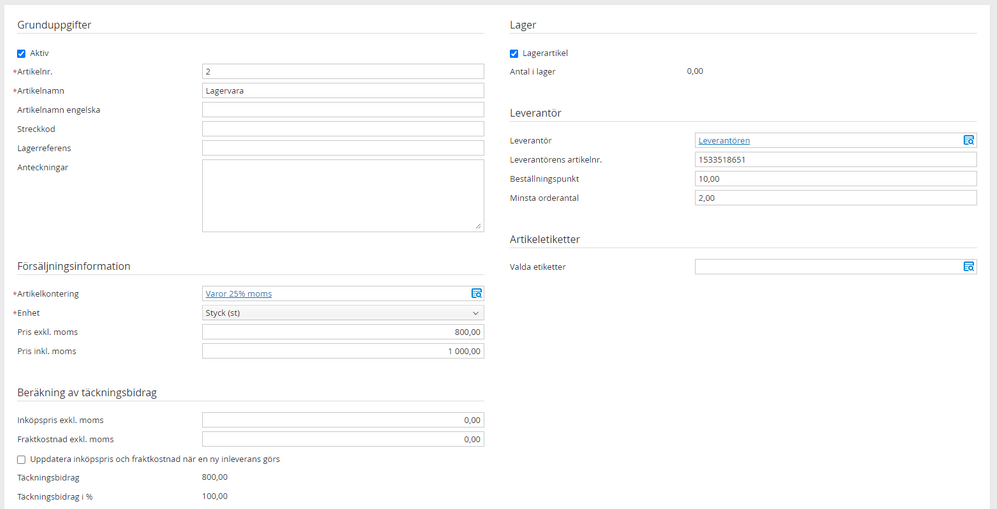The height and width of the screenshot is (509, 997).
Task: Uncheck the Aktiv checkbox
Action: click(22, 53)
